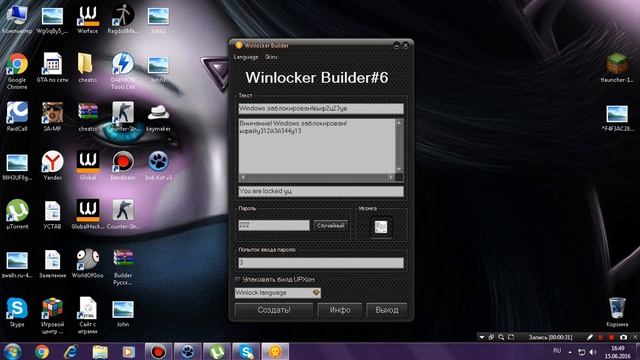Choose the lock icon via Иконка button
The width and height of the screenshot is (640, 360).
[x=381, y=227]
